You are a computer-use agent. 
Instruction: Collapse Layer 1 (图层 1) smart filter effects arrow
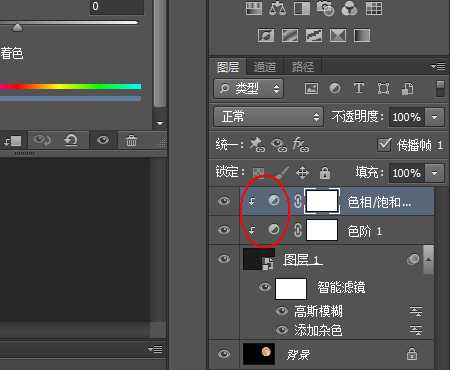(429, 259)
